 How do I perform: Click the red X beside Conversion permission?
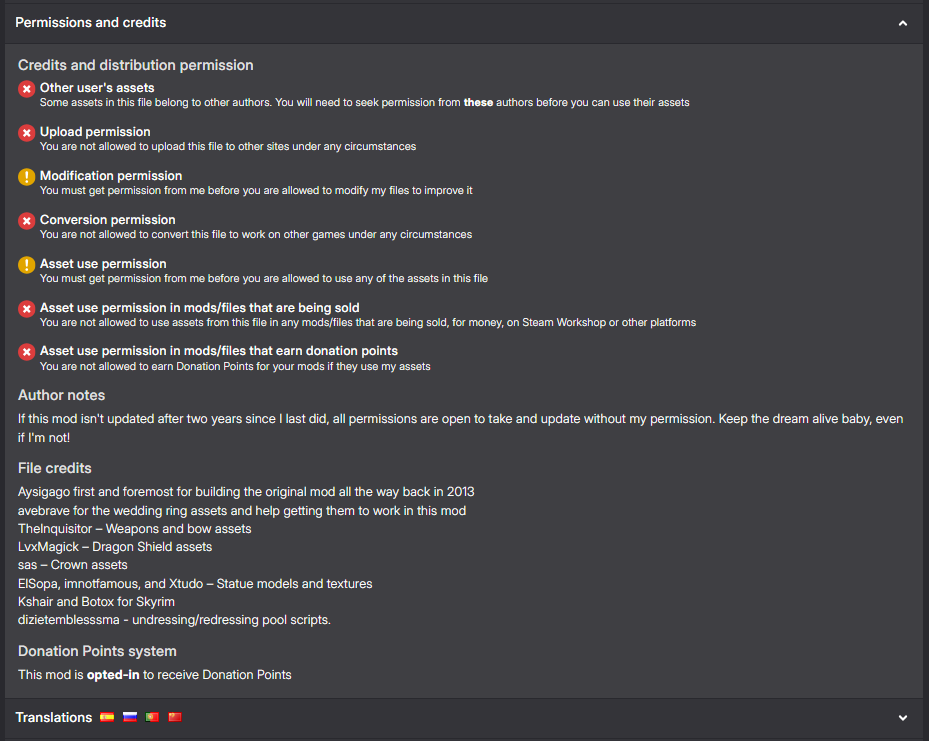(x=27, y=221)
